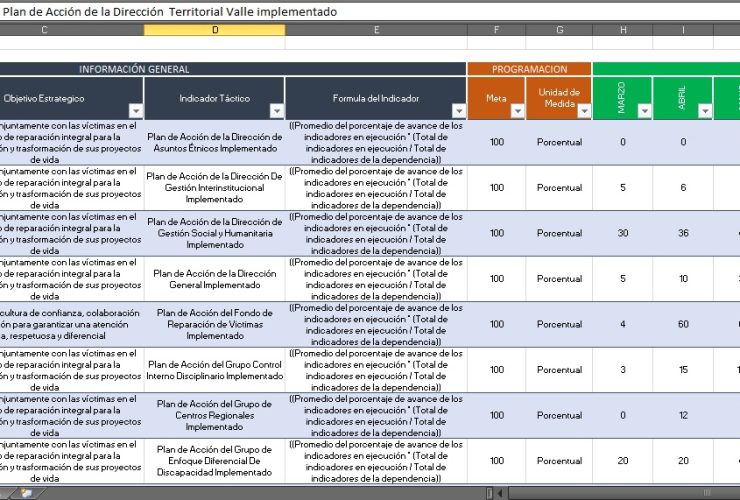The image size is (740, 500).
Task: Open the Unidad de Medida filter dropdown
Action: (x=584, y=111)
